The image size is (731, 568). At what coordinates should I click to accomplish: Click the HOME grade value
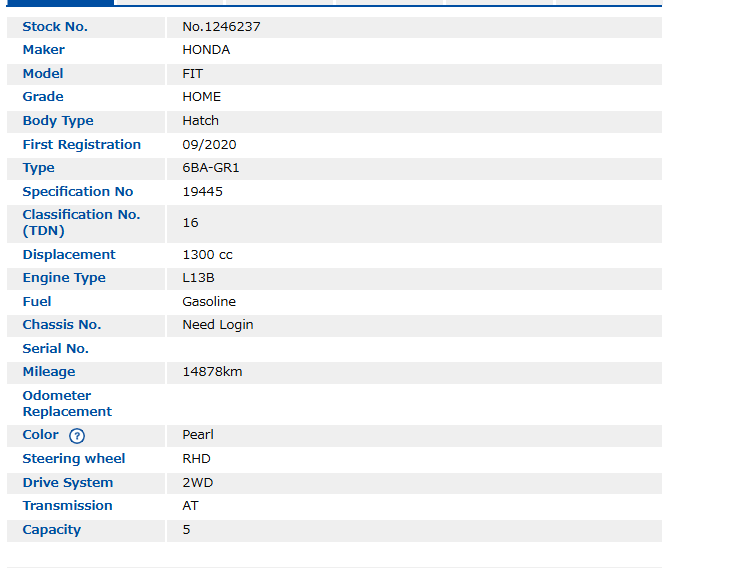[x=201, y=97]
